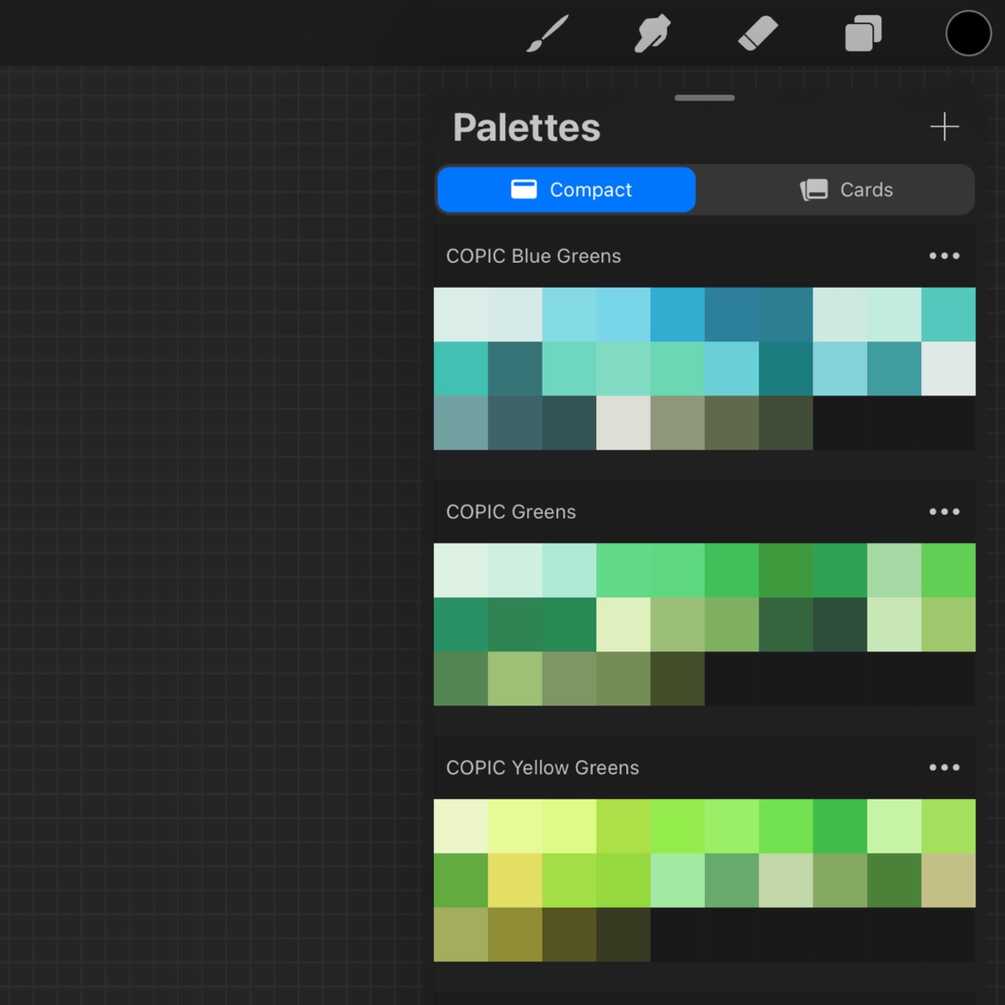This screenshot has height=1005, width=1005.
Task: Select the Smudge tool
Action: pos(652,33)
